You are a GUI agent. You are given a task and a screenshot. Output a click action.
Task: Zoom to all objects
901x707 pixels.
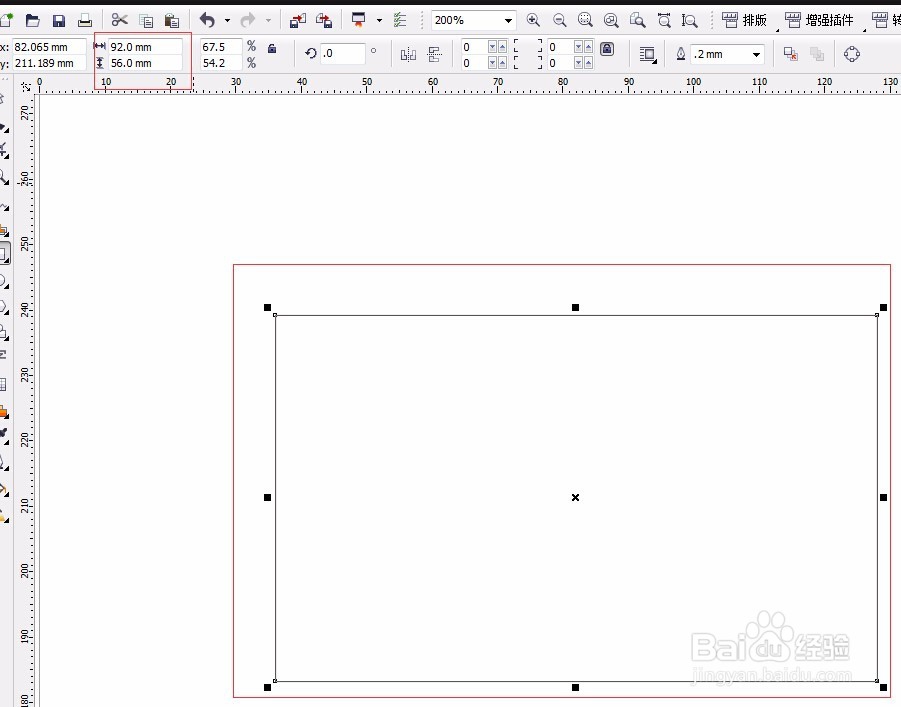[x=611, y=21]
